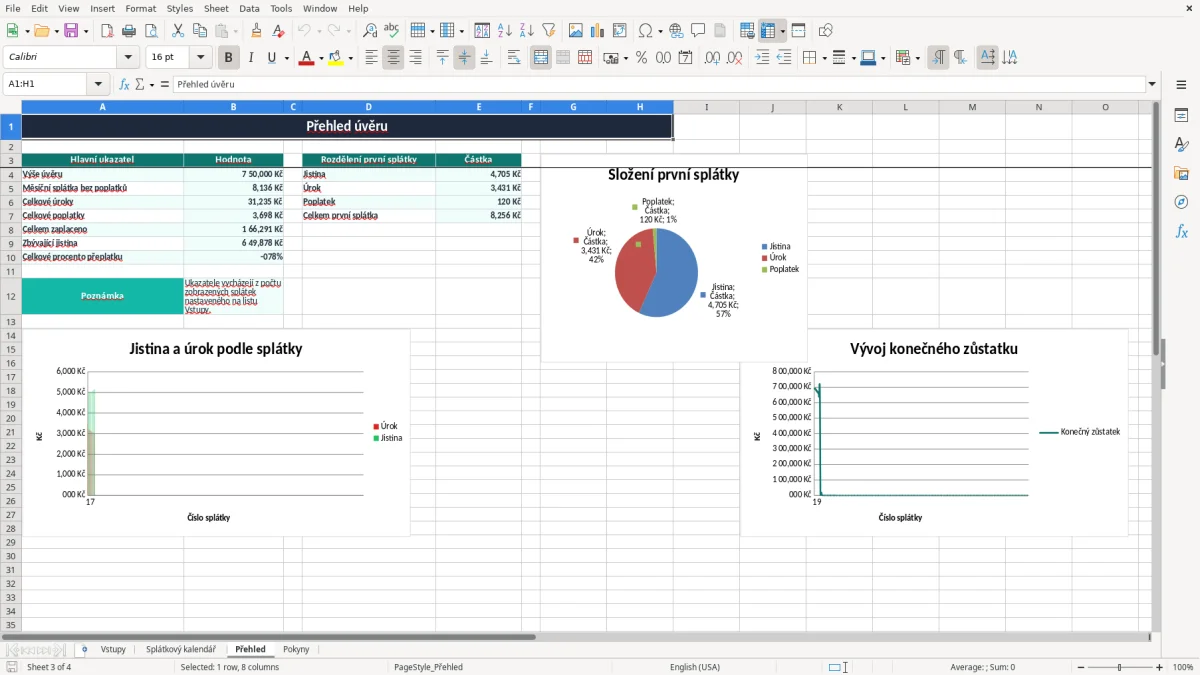Viewport: 1200px width, 675px height.
Task: Toggle underline formatting
Action: (272, 58)
